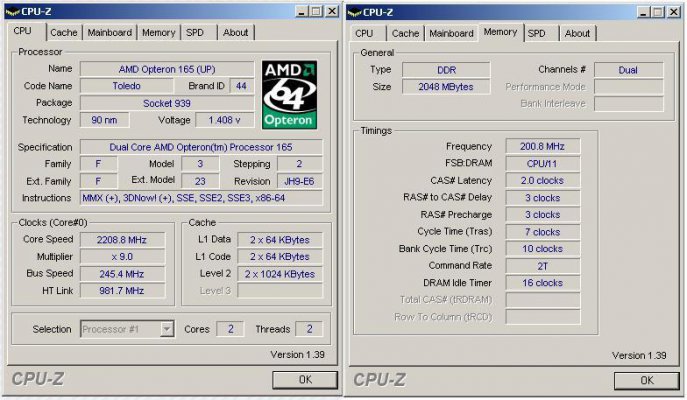Click the memory Frequency value 200.8 MHz
Screen dimensions: 687x400
pos(543,146)
